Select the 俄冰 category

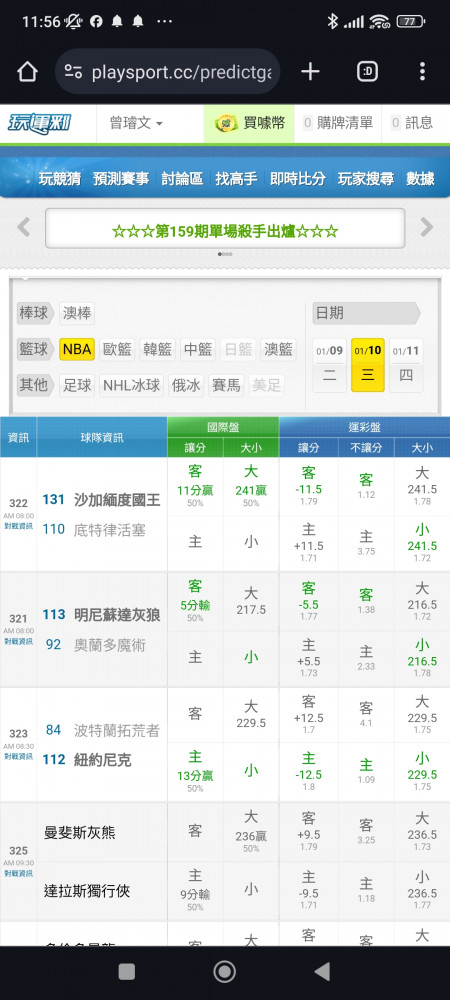coord(186,385)
